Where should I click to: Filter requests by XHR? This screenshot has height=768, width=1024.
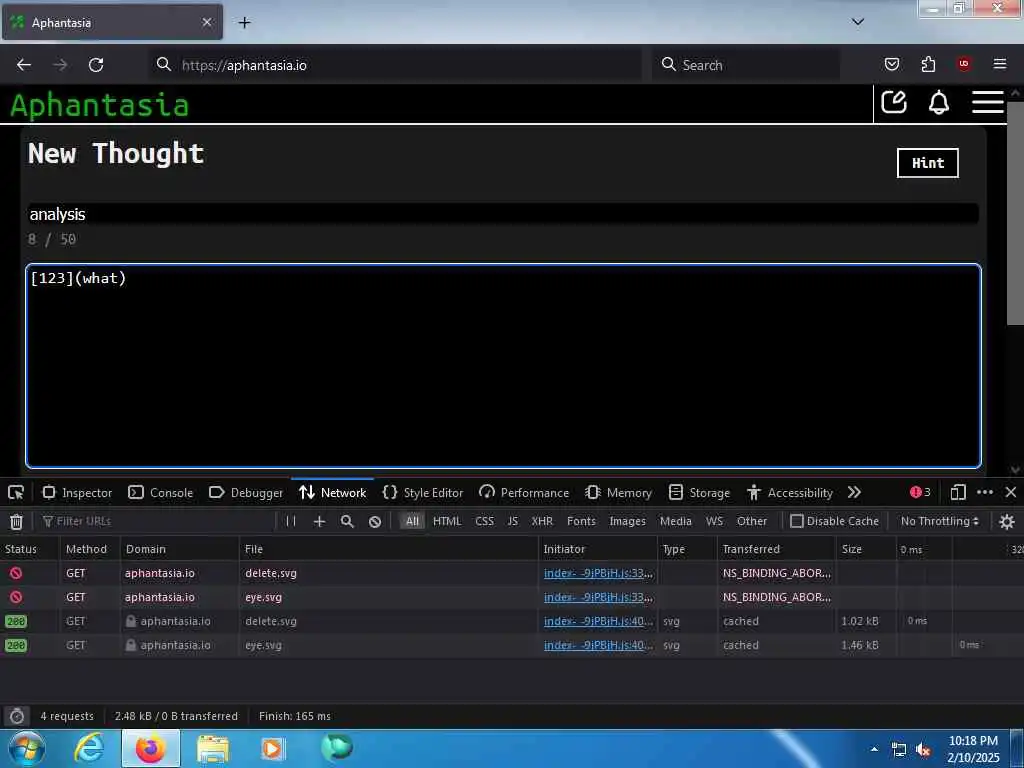click(x=542, y=521)
